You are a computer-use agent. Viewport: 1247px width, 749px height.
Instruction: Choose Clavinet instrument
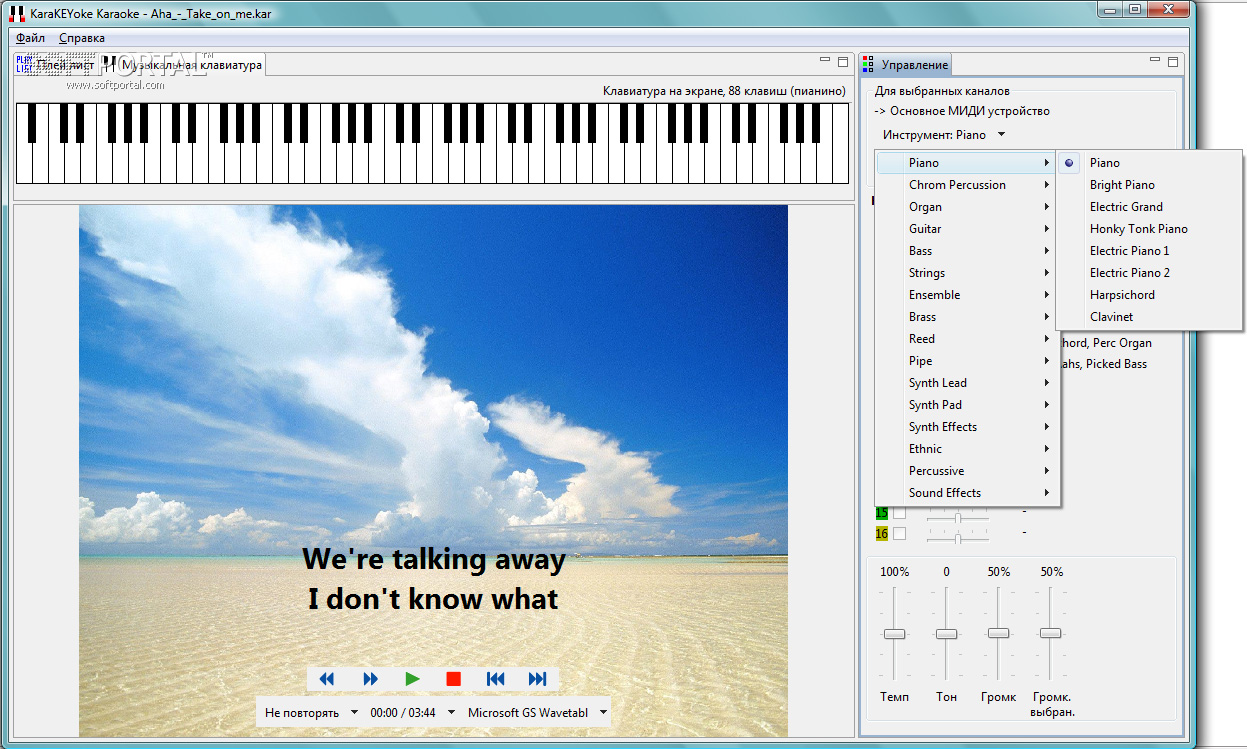[1148, 317]
